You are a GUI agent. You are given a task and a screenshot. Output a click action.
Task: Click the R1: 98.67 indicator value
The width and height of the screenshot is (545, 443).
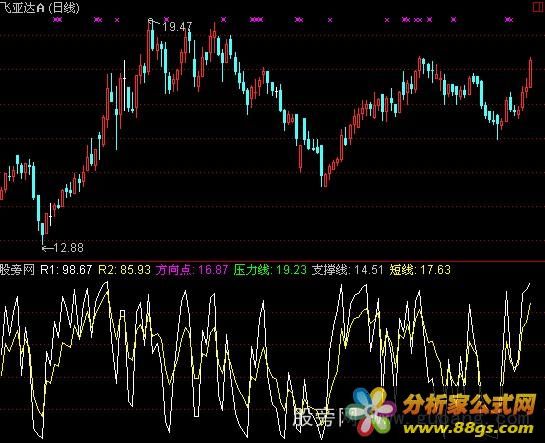coord(66,270)
